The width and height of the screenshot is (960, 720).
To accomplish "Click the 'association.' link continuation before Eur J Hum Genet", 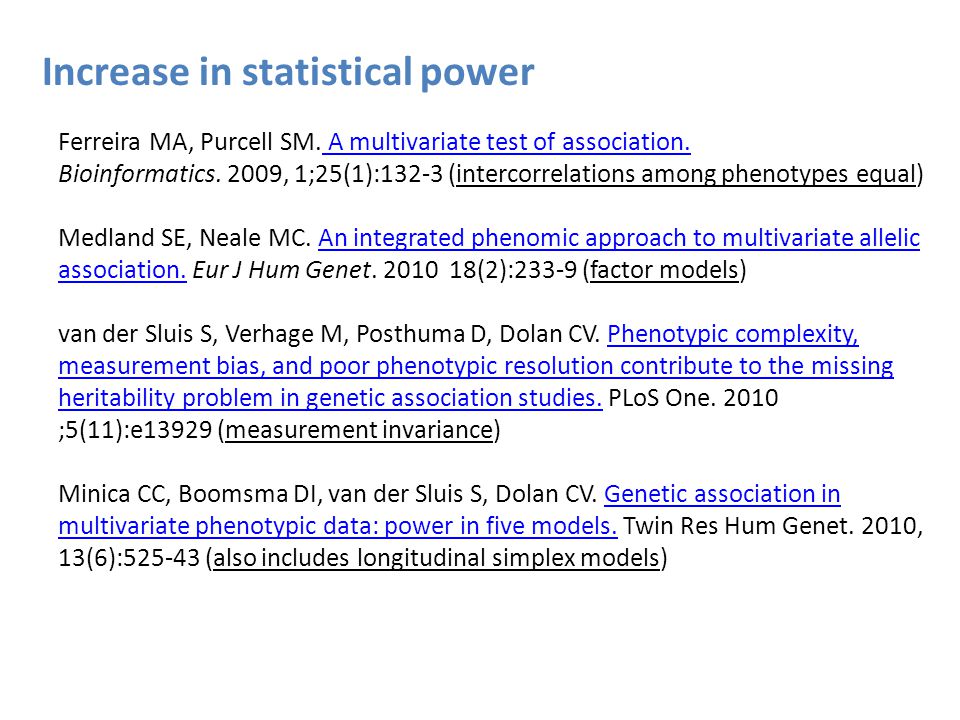I will click(122, 270).
